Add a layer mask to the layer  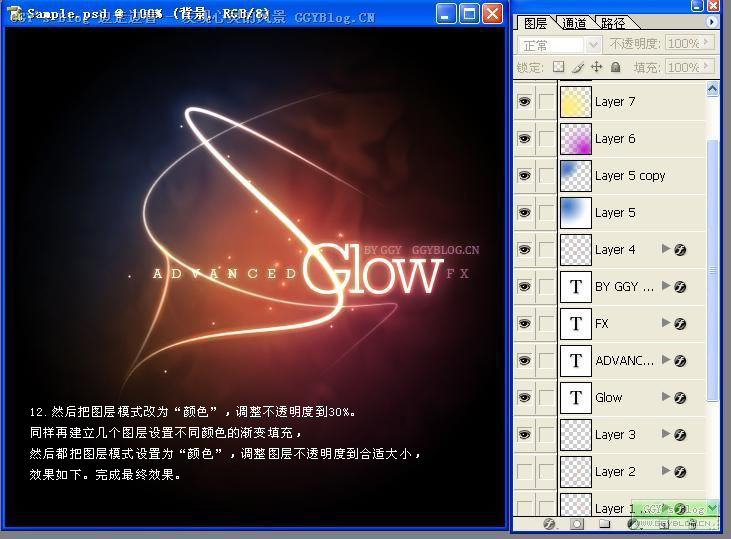(577, 524)
